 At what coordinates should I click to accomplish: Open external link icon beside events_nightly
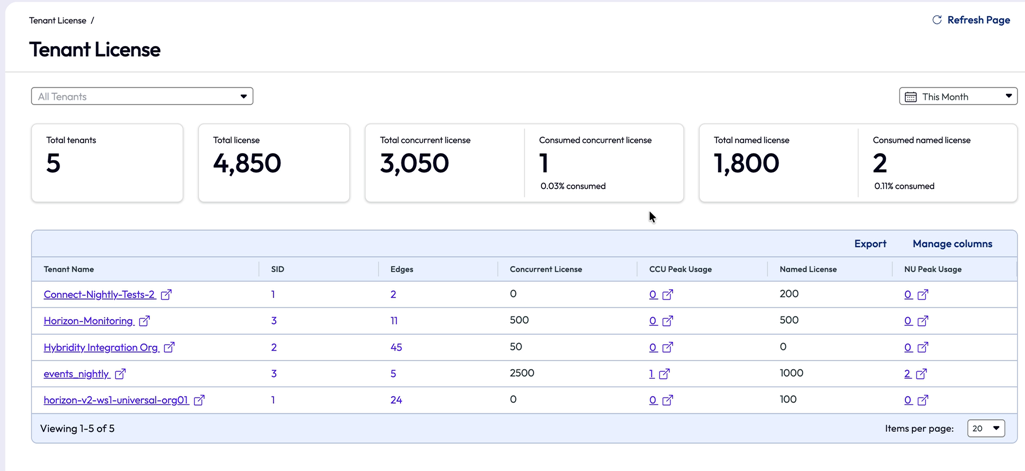click(x=120, y=374)
